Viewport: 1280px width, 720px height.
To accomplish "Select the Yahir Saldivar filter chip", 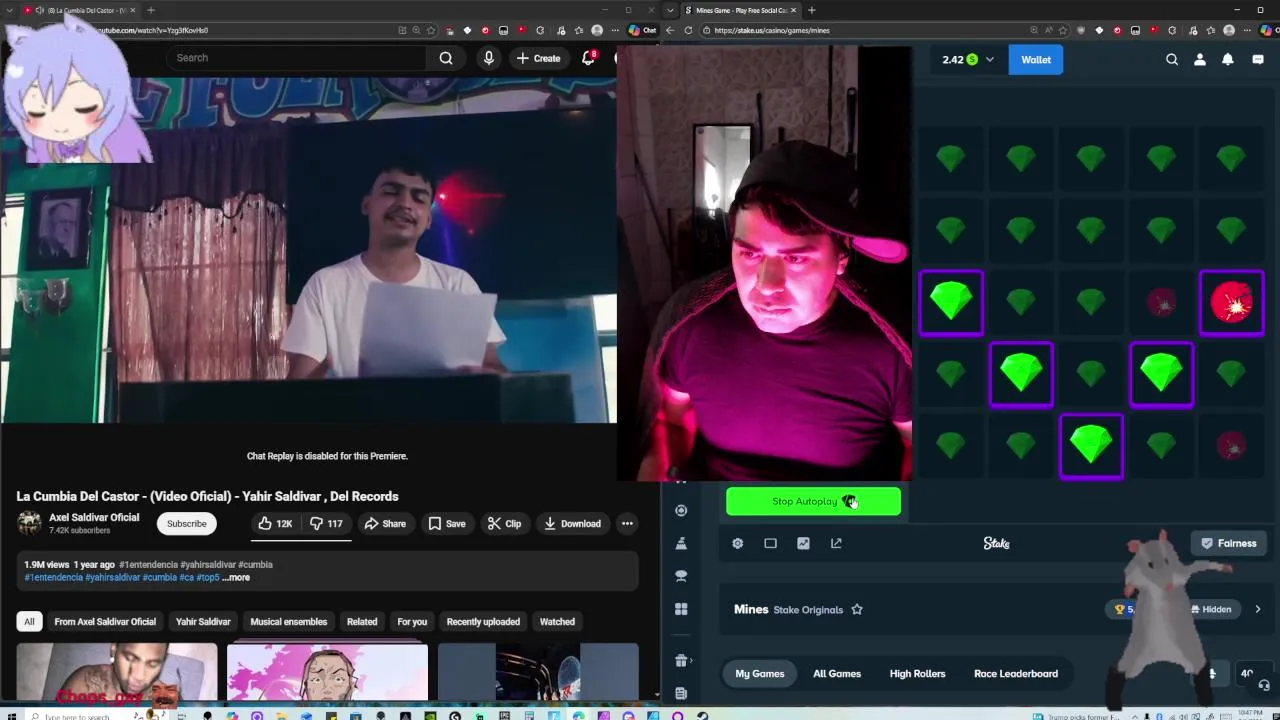I will tap(203, 622).
